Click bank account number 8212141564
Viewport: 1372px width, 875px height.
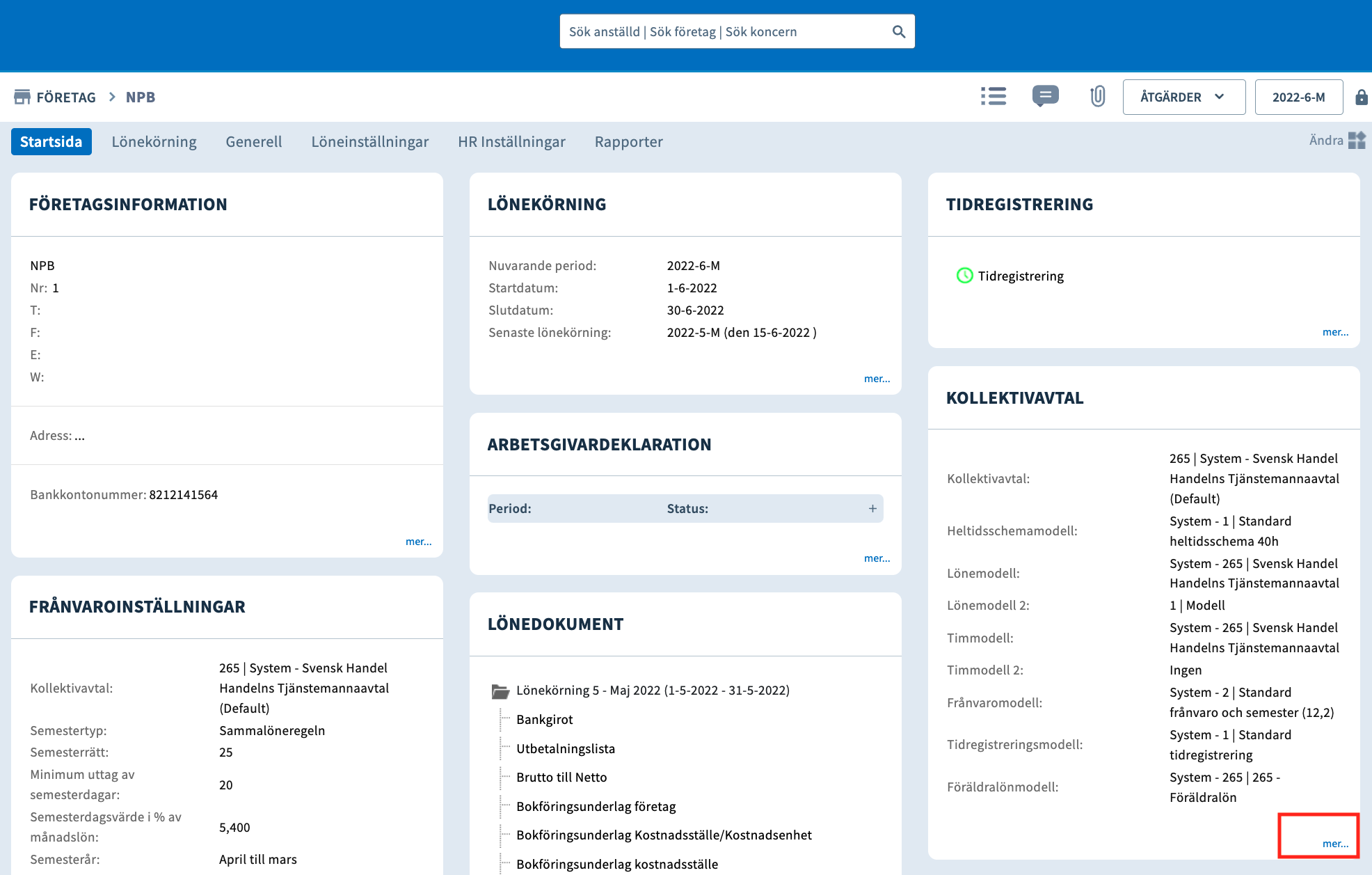click(184, 495)
